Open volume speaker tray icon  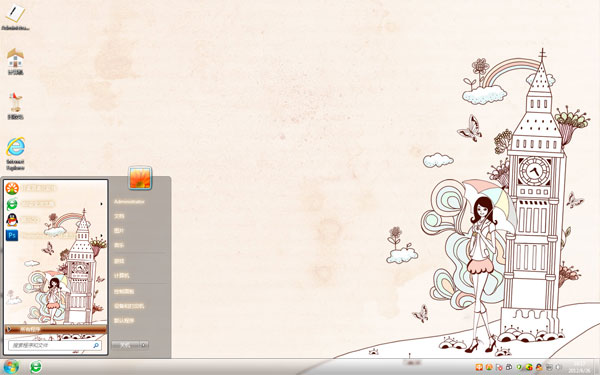point(558,367)
